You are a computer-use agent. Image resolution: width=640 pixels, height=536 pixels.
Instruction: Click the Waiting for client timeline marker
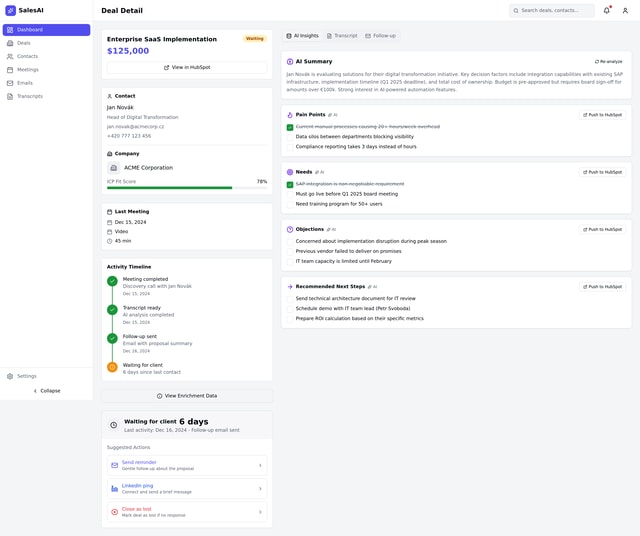click(x=112, y=367)
